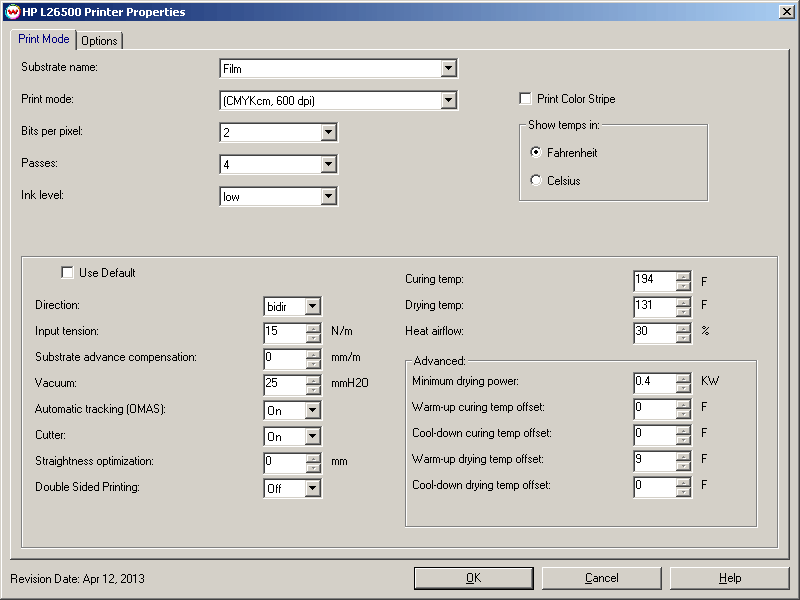Expand the Double Sided Printing dropdown

pos(312,489)
